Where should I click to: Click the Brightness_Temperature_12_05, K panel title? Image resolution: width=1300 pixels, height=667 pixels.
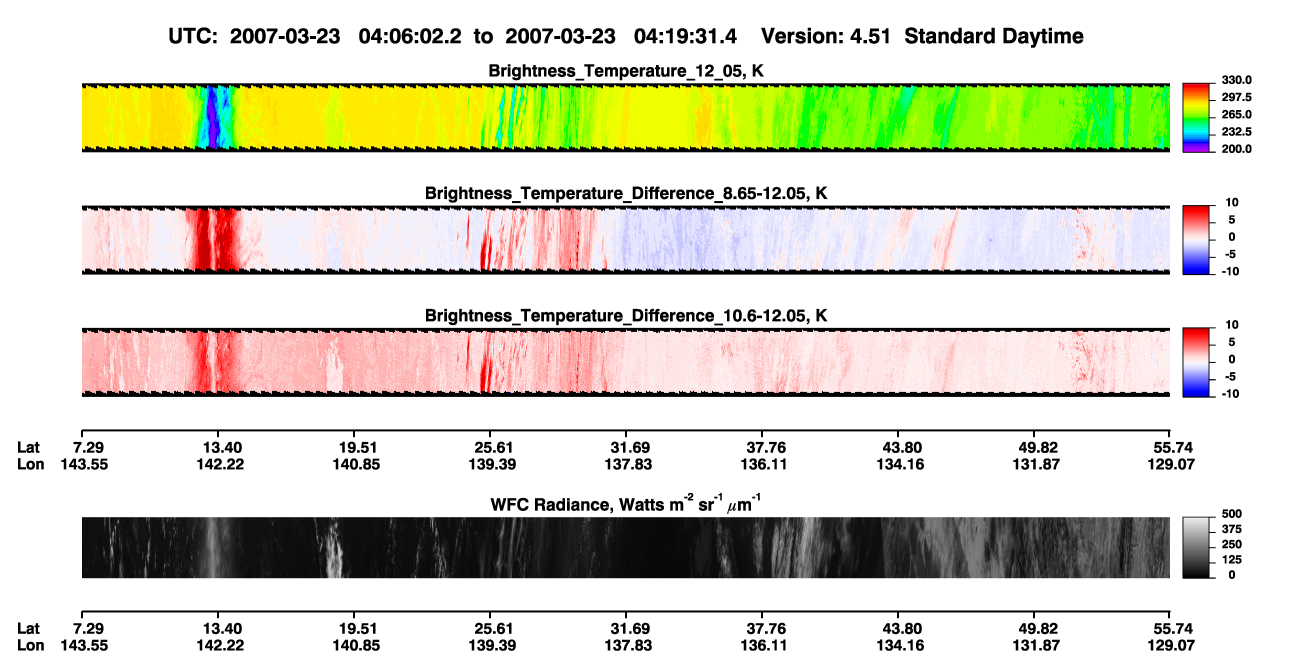626,71
